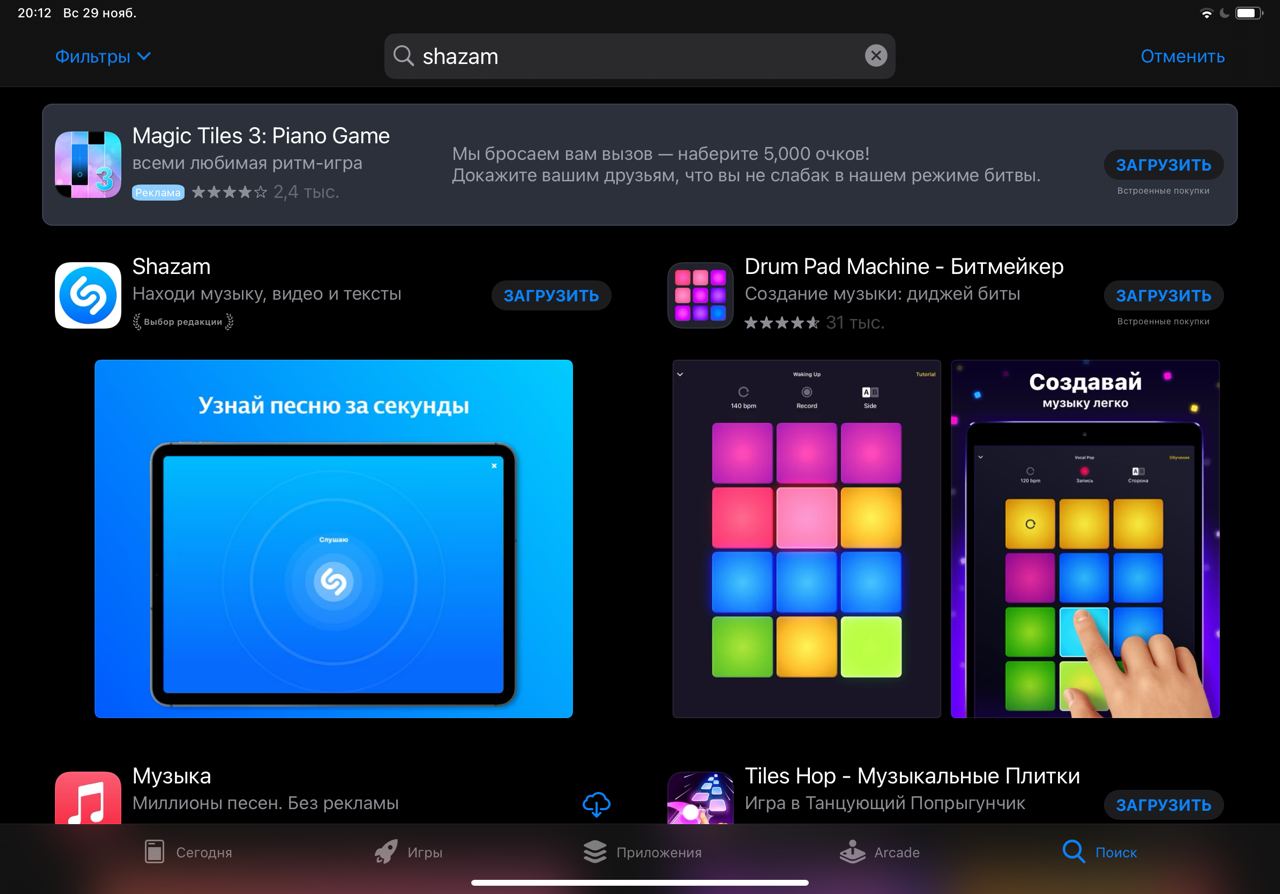Click the Музыка app title
1280x894 pixels.
[171, 776]
